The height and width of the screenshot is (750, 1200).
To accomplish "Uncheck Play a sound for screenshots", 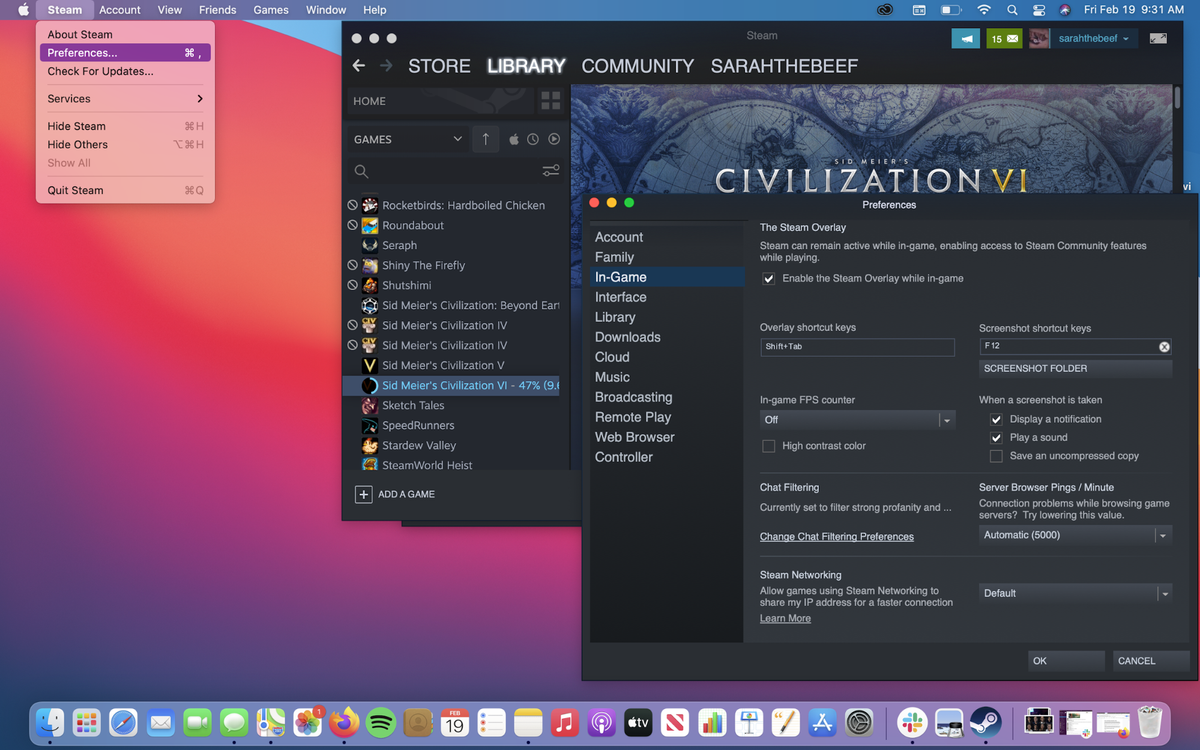I will [996, 437].
